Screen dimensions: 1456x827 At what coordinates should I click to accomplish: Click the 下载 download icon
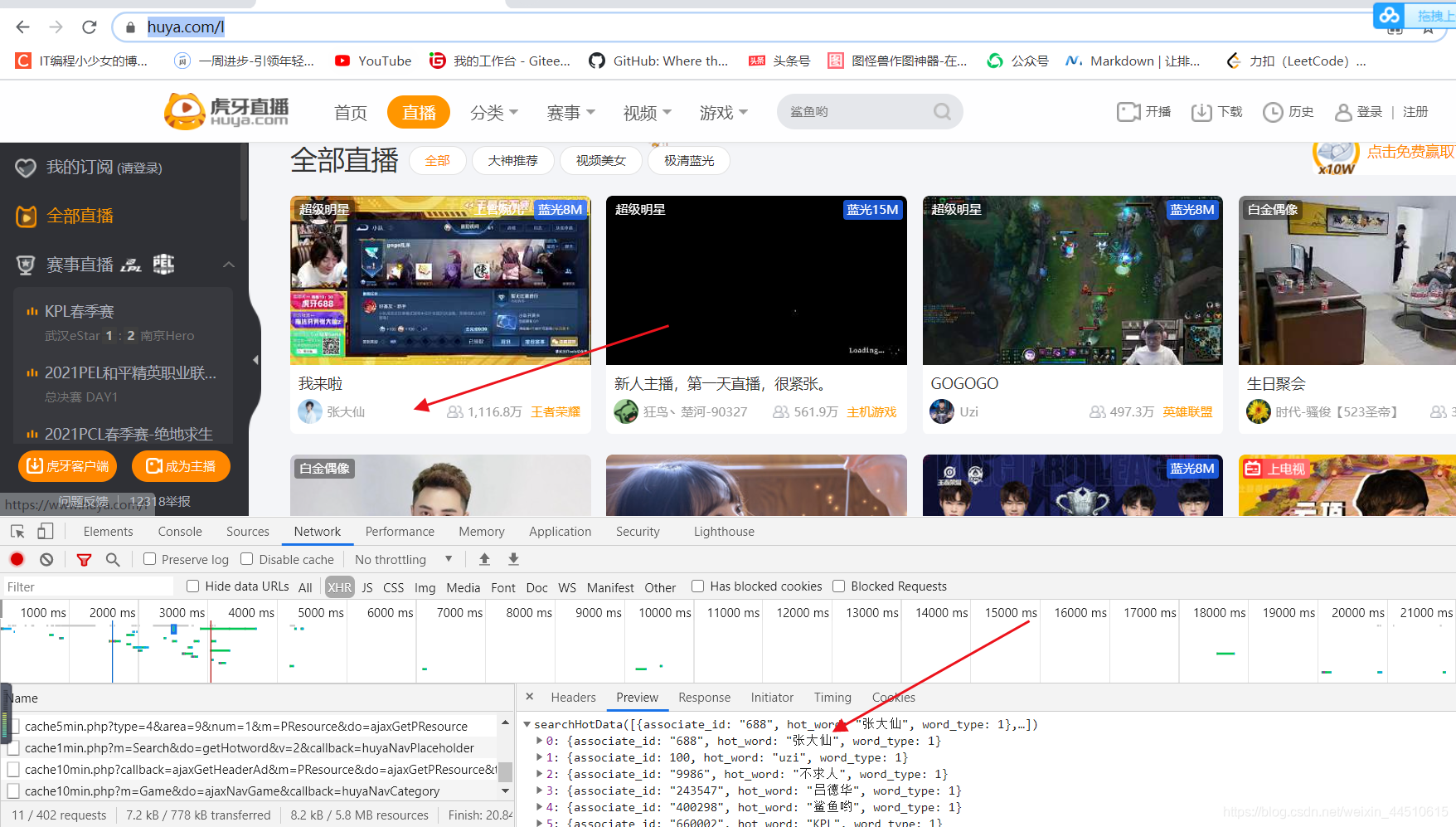tap(1201, 112)
